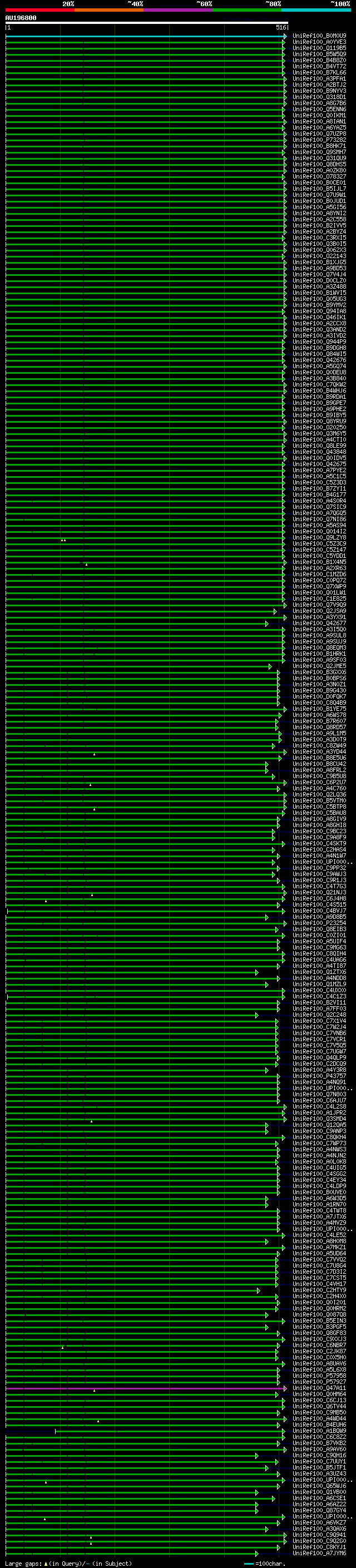The width and height of the screenshot is (356, 1568).
Task: Open hit UniRef100_B5IJL7
Action: point(319,189)
